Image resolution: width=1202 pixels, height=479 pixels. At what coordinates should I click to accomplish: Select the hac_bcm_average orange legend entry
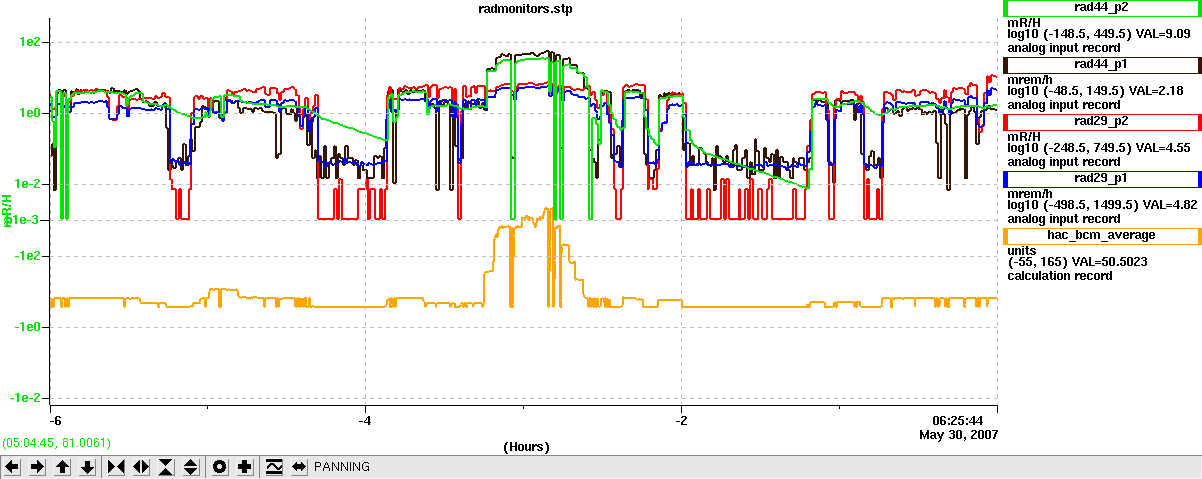1102,236
